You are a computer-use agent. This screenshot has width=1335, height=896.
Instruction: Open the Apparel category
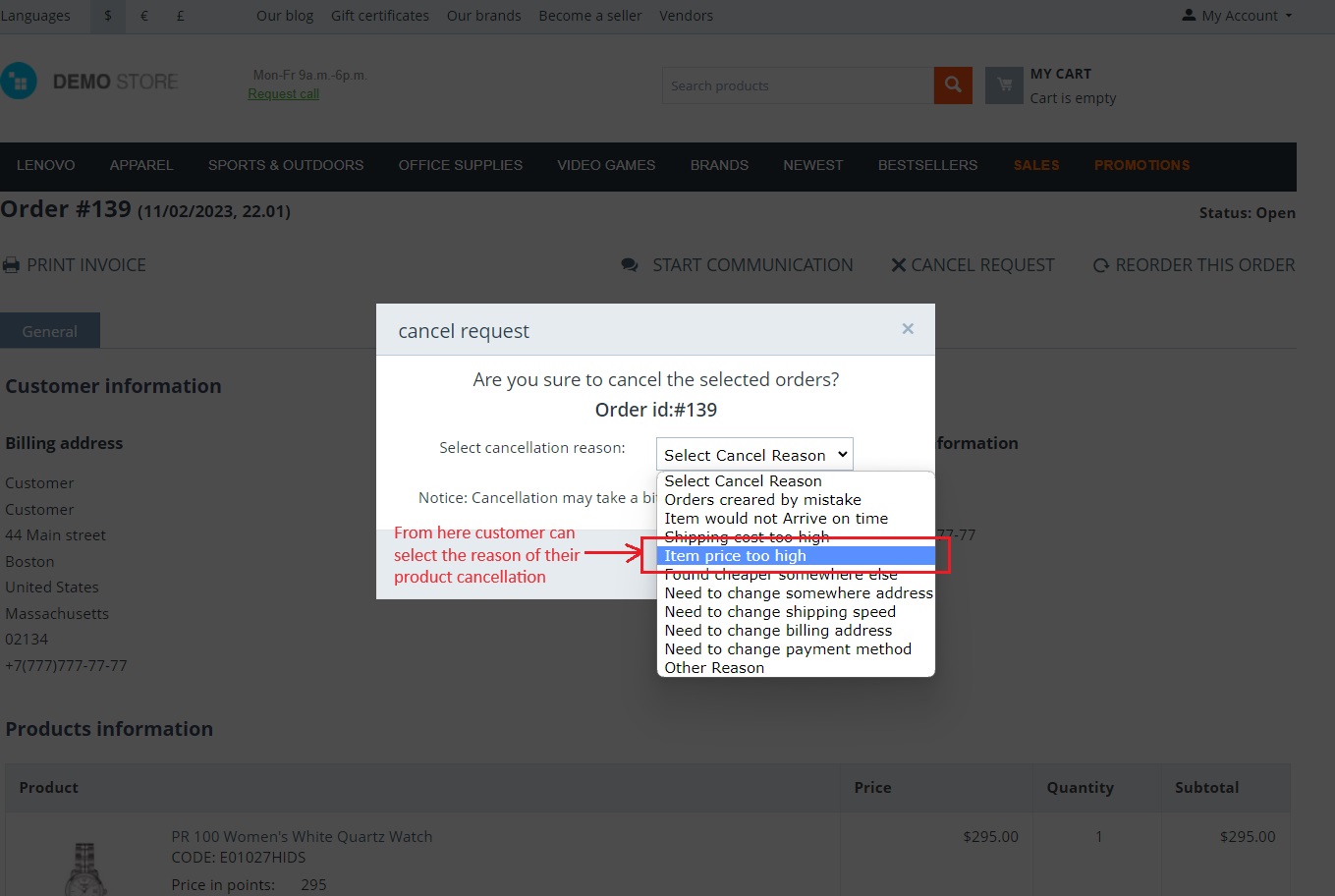(x=141, y=165)
